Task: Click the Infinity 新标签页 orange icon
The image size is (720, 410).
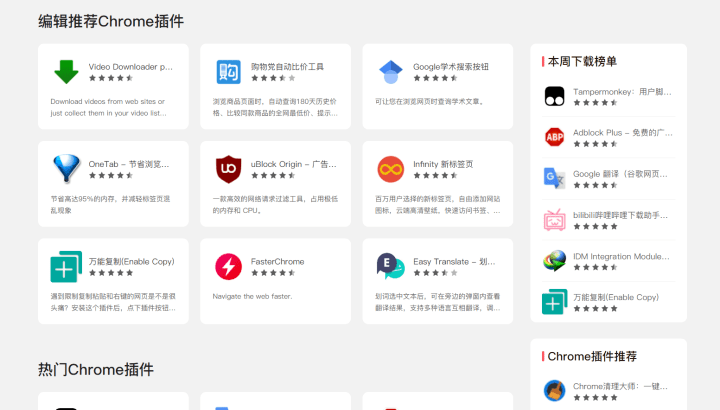Action: point(391,169)
